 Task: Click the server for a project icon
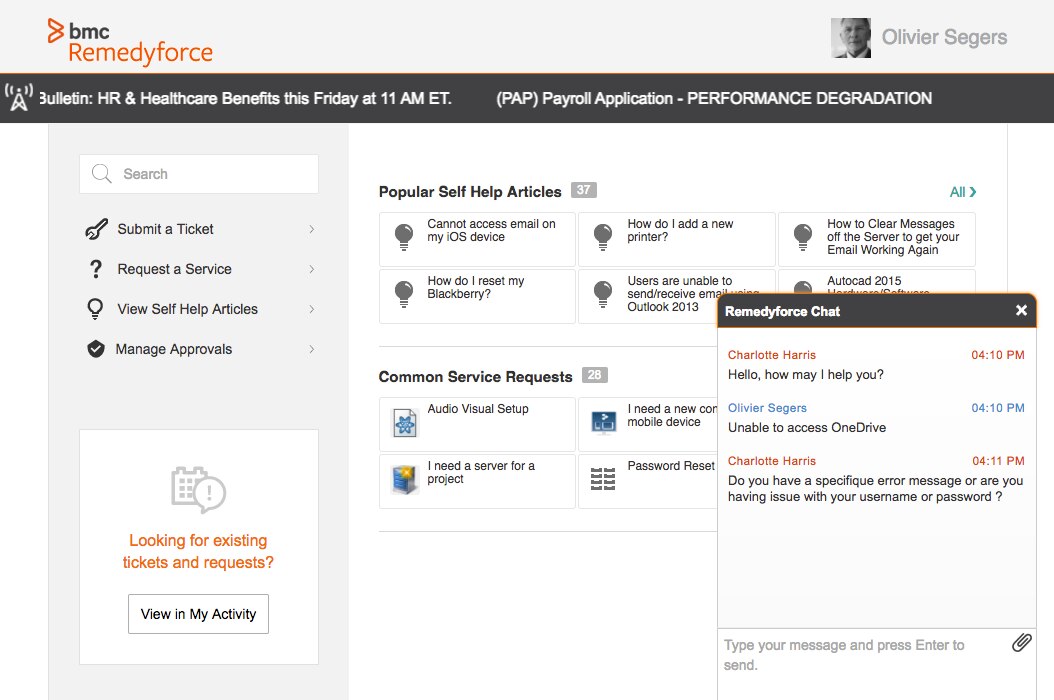(405, 480)
